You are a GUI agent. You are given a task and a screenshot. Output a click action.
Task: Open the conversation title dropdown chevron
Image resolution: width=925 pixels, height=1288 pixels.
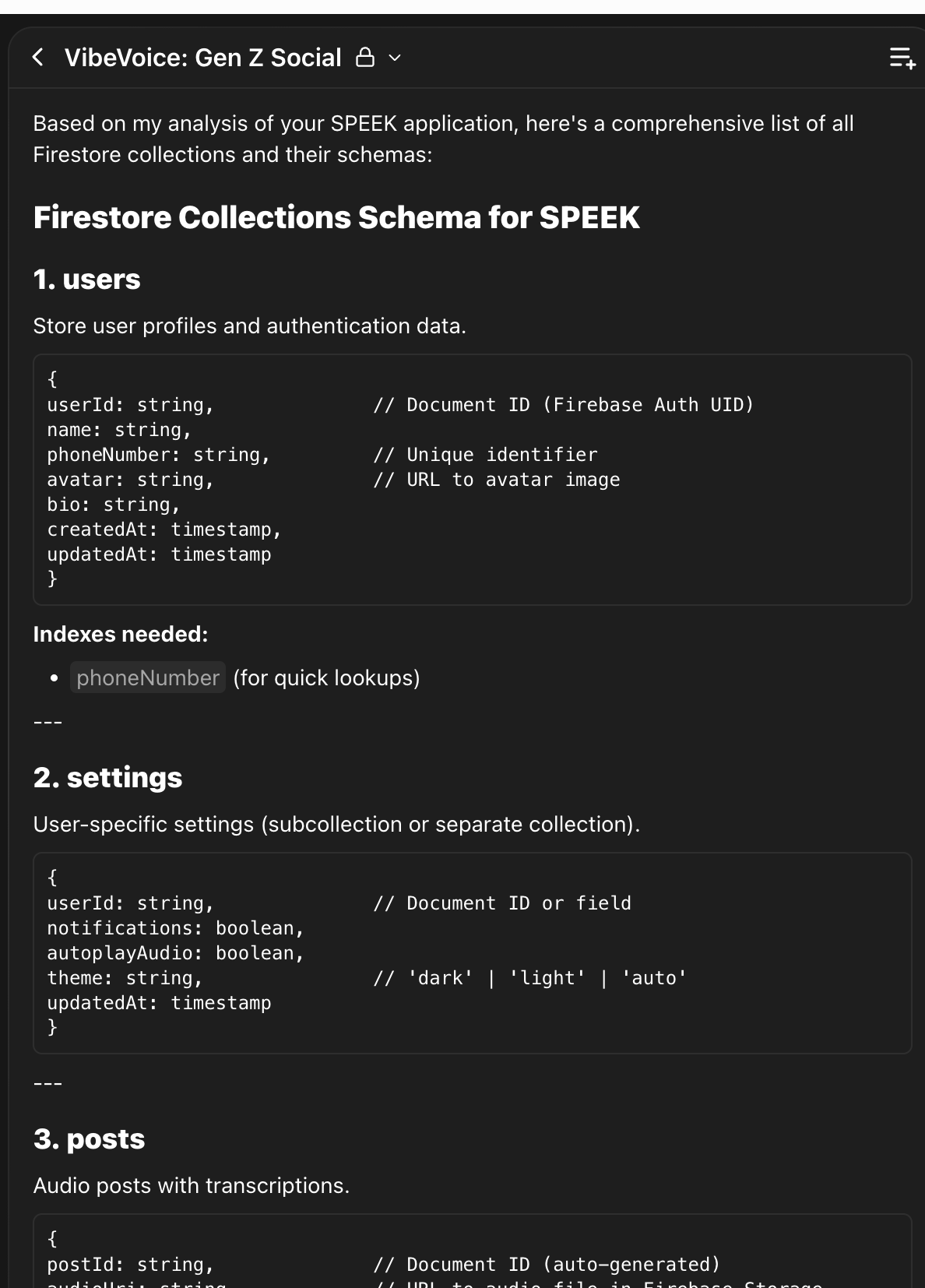click(396, 58)
